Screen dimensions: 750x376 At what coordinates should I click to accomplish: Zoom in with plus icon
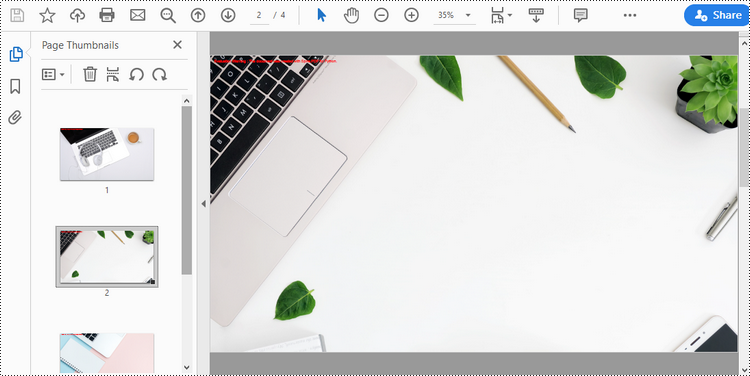[x=411, y=15]
